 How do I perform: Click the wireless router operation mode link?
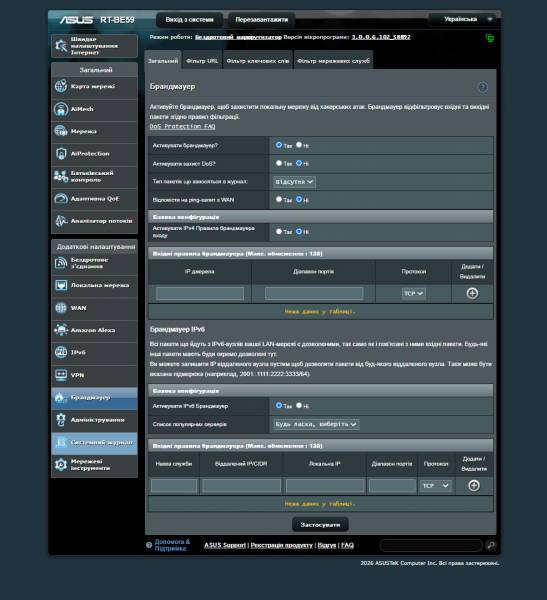pyautogui.click(x=238, y=37)
